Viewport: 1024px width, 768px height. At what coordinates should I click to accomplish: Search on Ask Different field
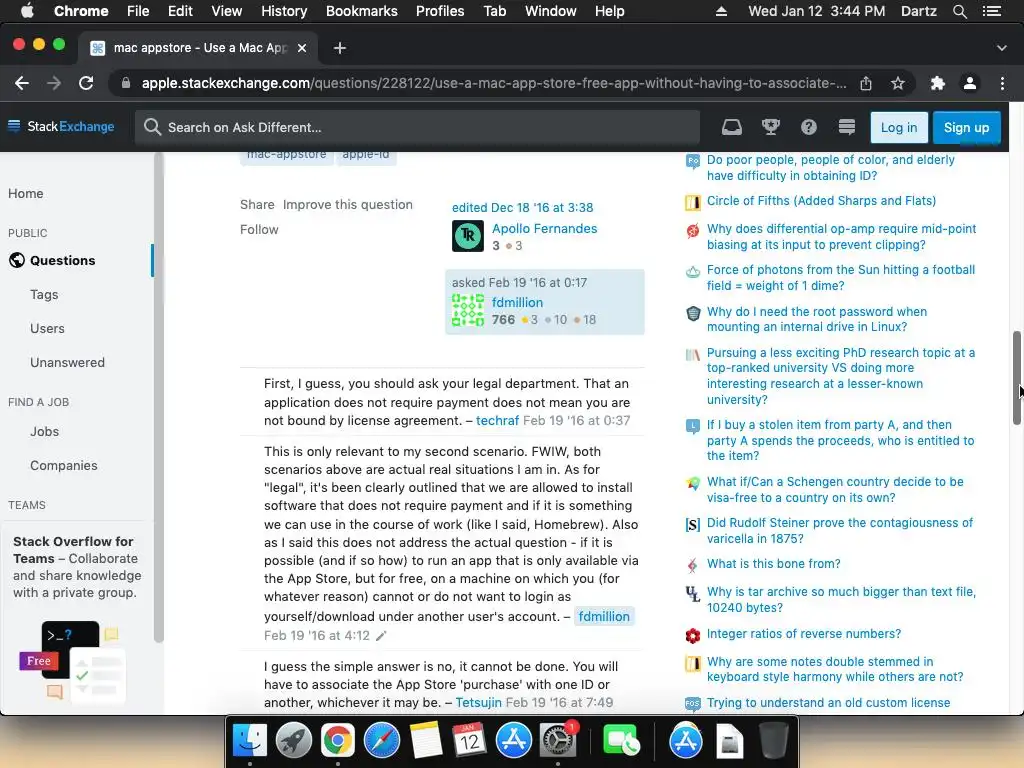pos(417,127)
